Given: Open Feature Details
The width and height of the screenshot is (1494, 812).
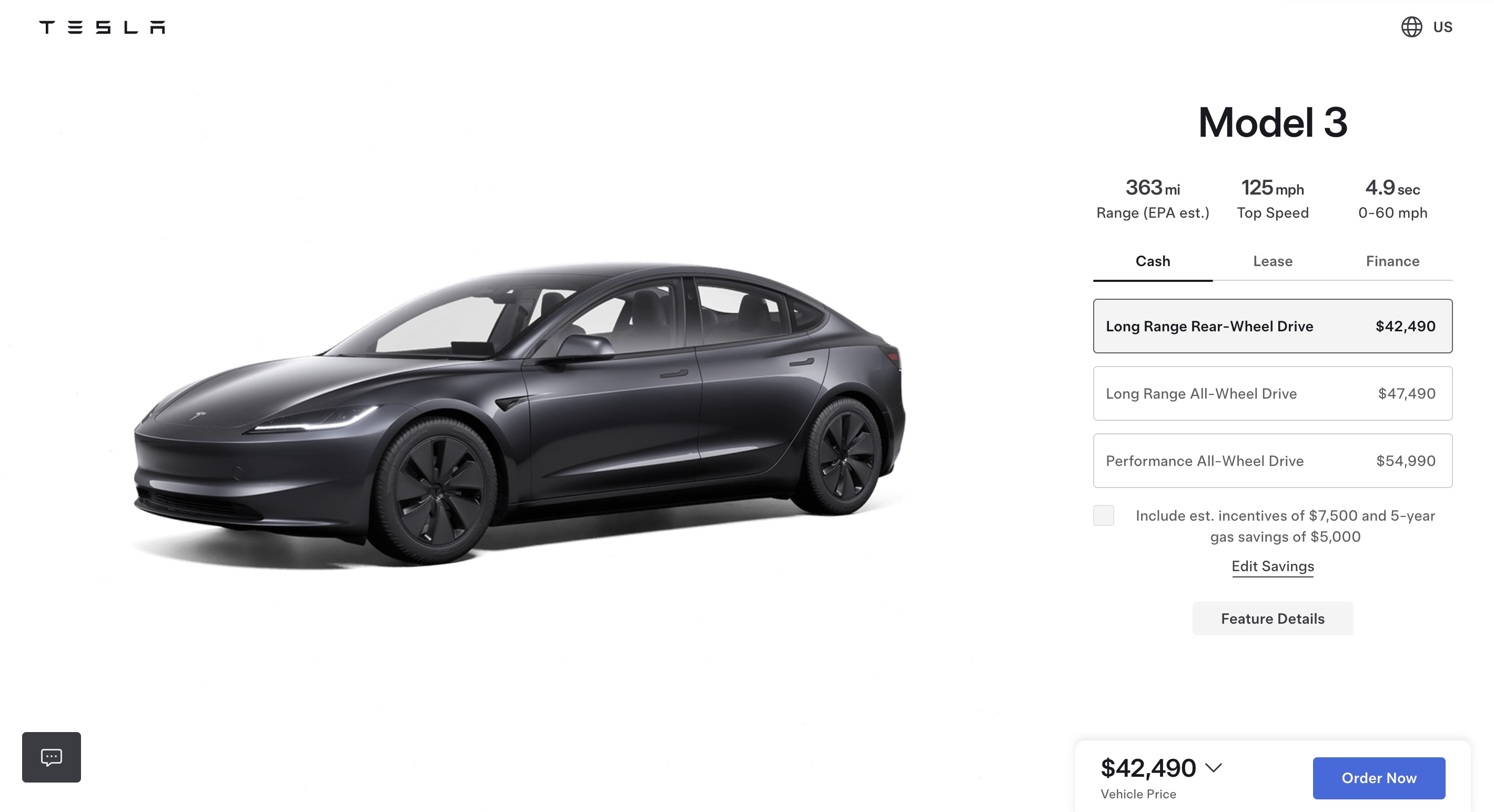Looking at the screenshot, I should 1273,618.
